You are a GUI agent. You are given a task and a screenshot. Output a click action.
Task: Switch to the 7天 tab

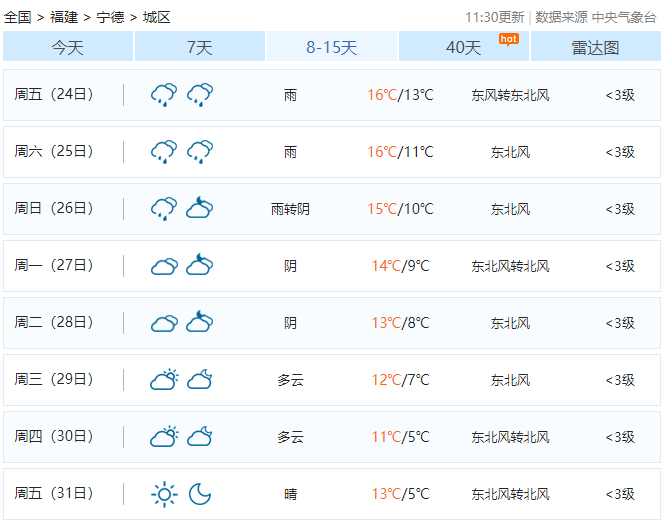click(x=200, y=46)
